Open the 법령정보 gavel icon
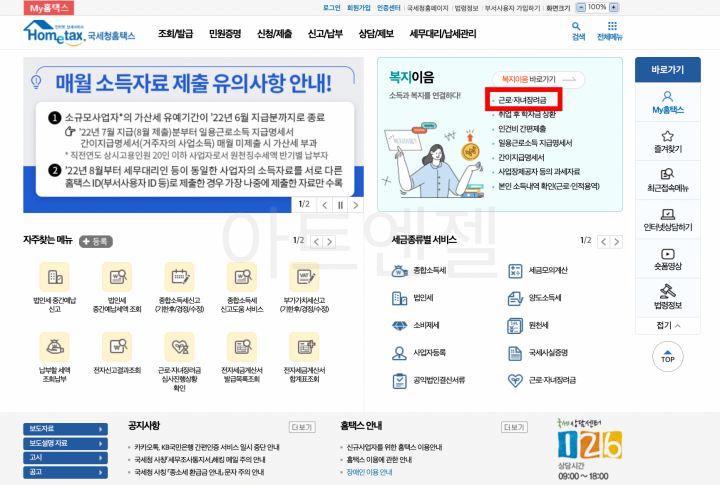 point(668,291)
